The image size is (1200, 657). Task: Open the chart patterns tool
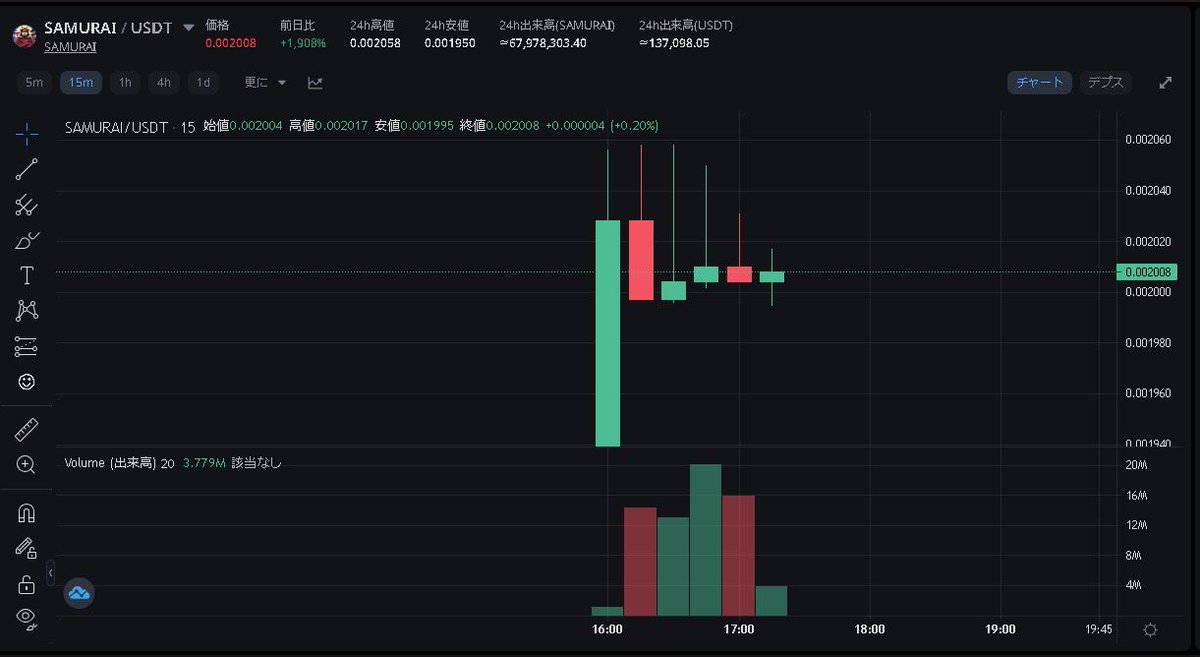(27, 311)
